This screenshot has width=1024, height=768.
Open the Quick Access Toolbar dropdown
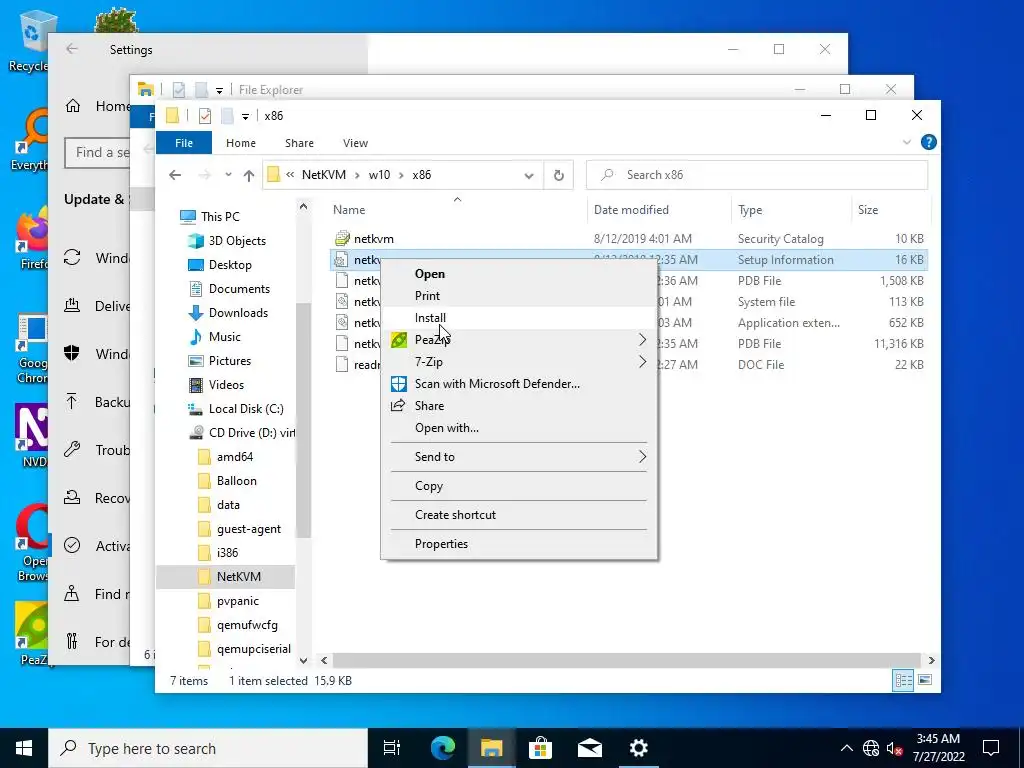coord(245,116)
